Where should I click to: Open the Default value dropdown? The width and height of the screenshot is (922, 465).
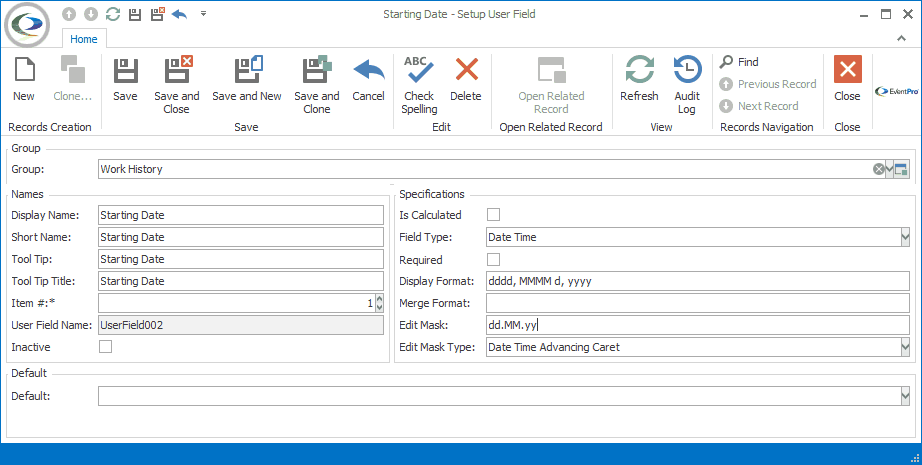pos(905,396)
